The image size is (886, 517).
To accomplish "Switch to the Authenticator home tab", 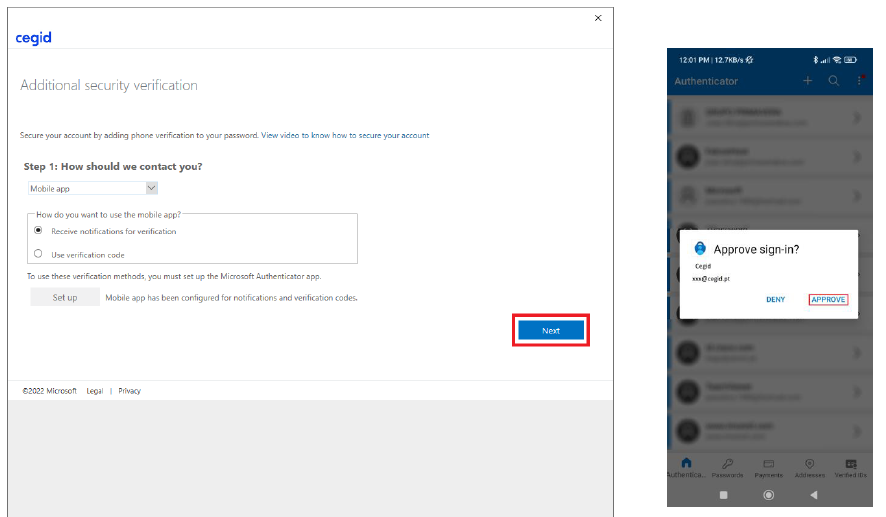I will tap(686, 468).
